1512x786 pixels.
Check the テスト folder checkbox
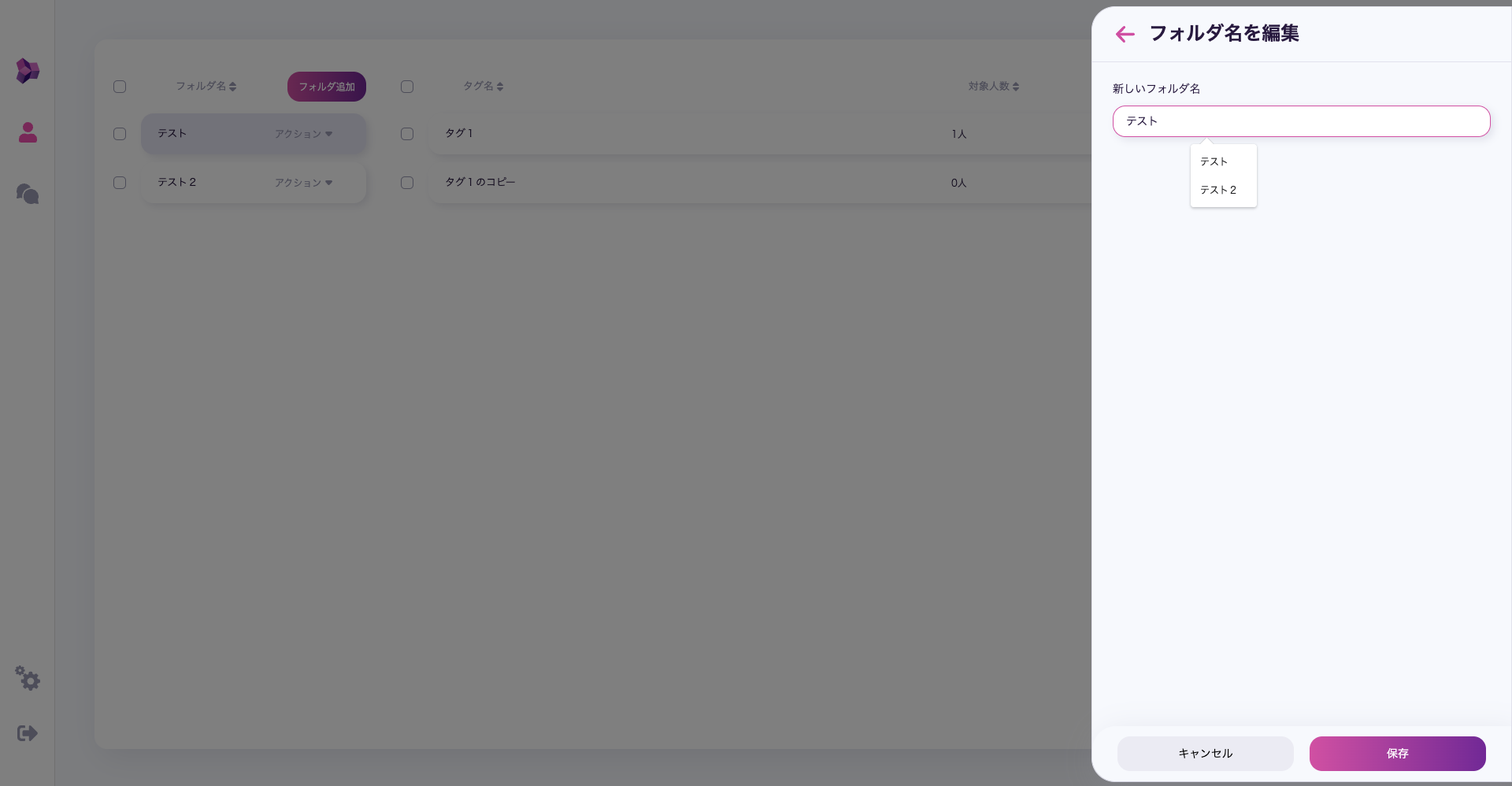120,134
